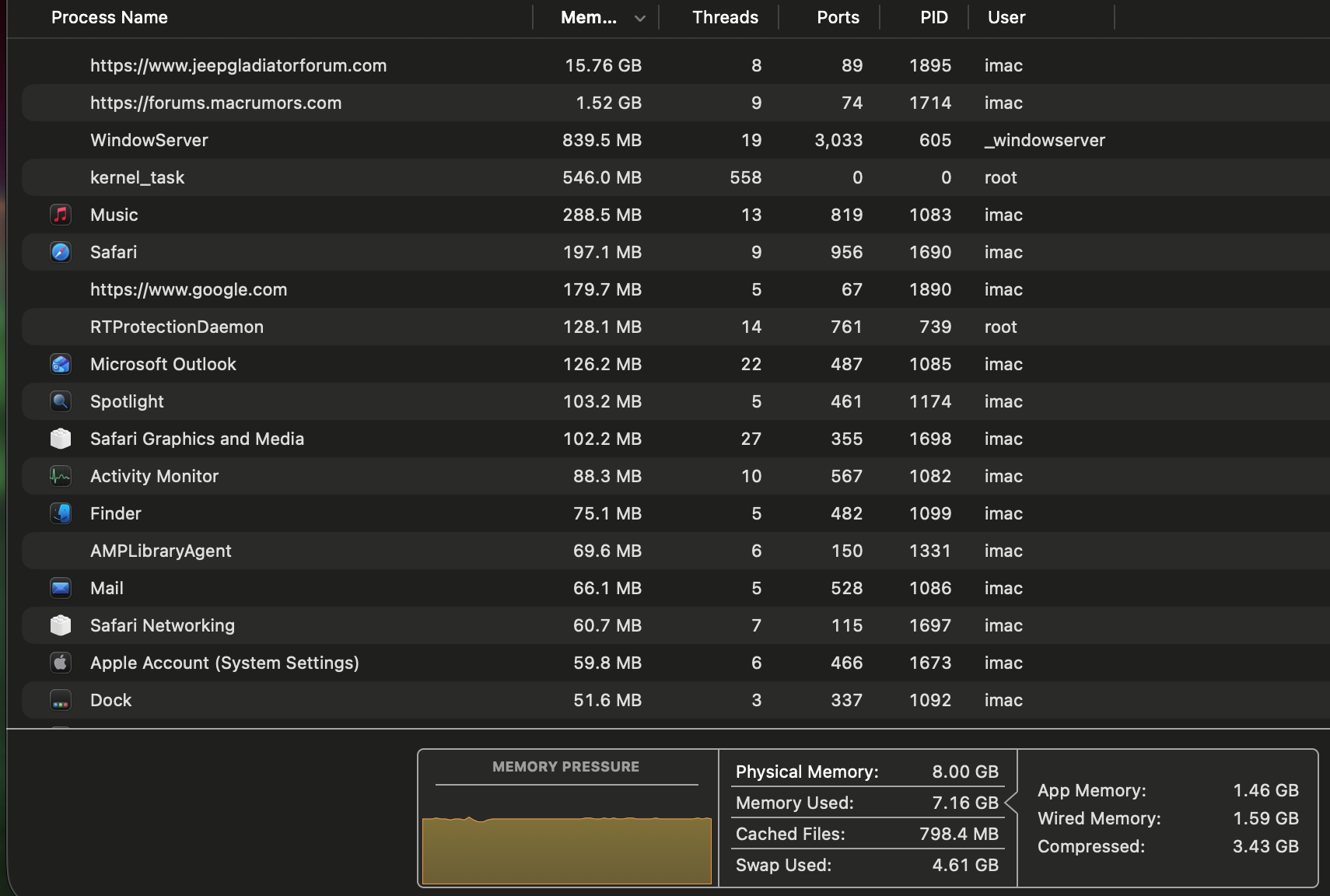1330x896 pixels.
Task: Select the Safari Graphics and Media name
Action: [x=197, y=439]
